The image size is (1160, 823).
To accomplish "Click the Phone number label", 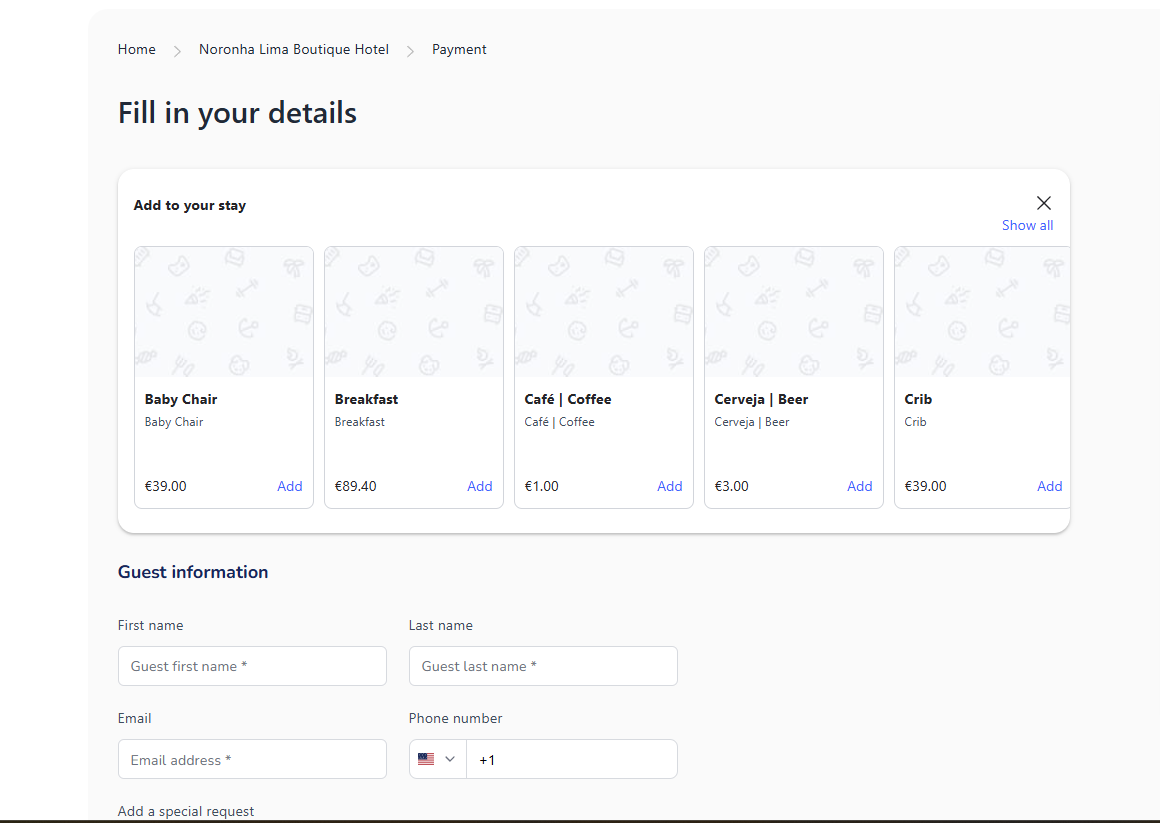I will 455,719.
